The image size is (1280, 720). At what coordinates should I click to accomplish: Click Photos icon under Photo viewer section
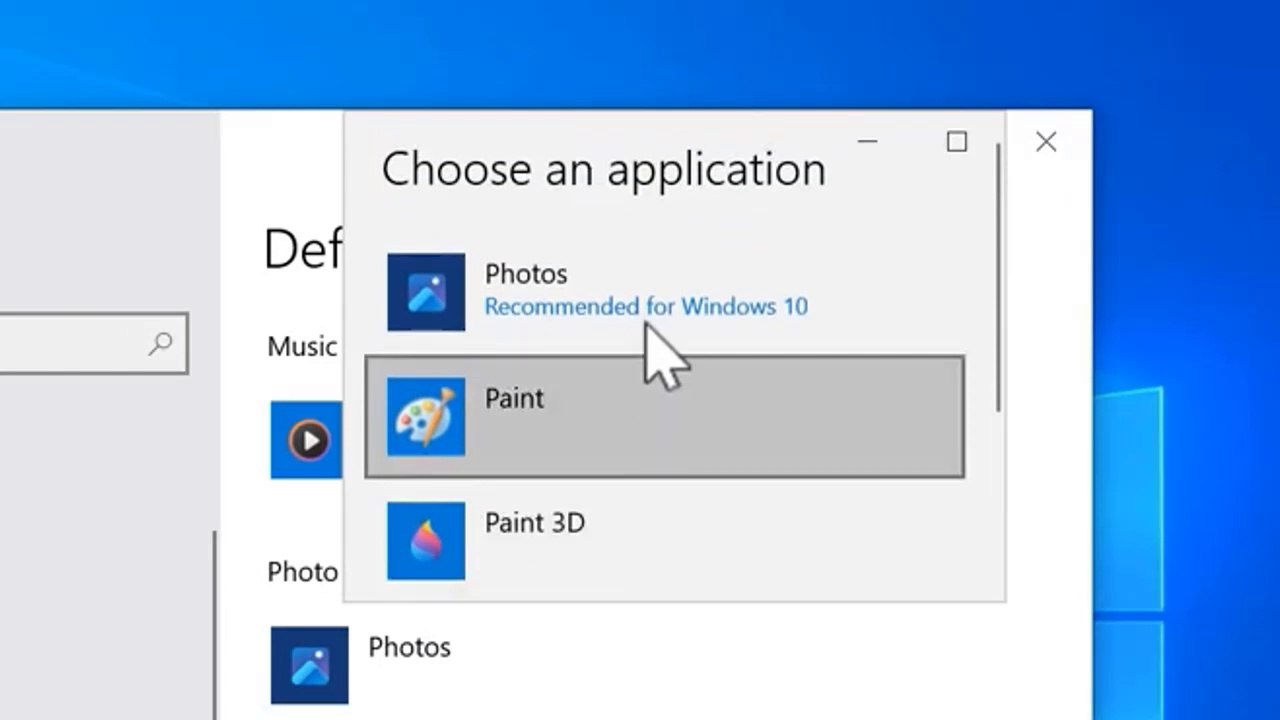(x=309, y=665)
